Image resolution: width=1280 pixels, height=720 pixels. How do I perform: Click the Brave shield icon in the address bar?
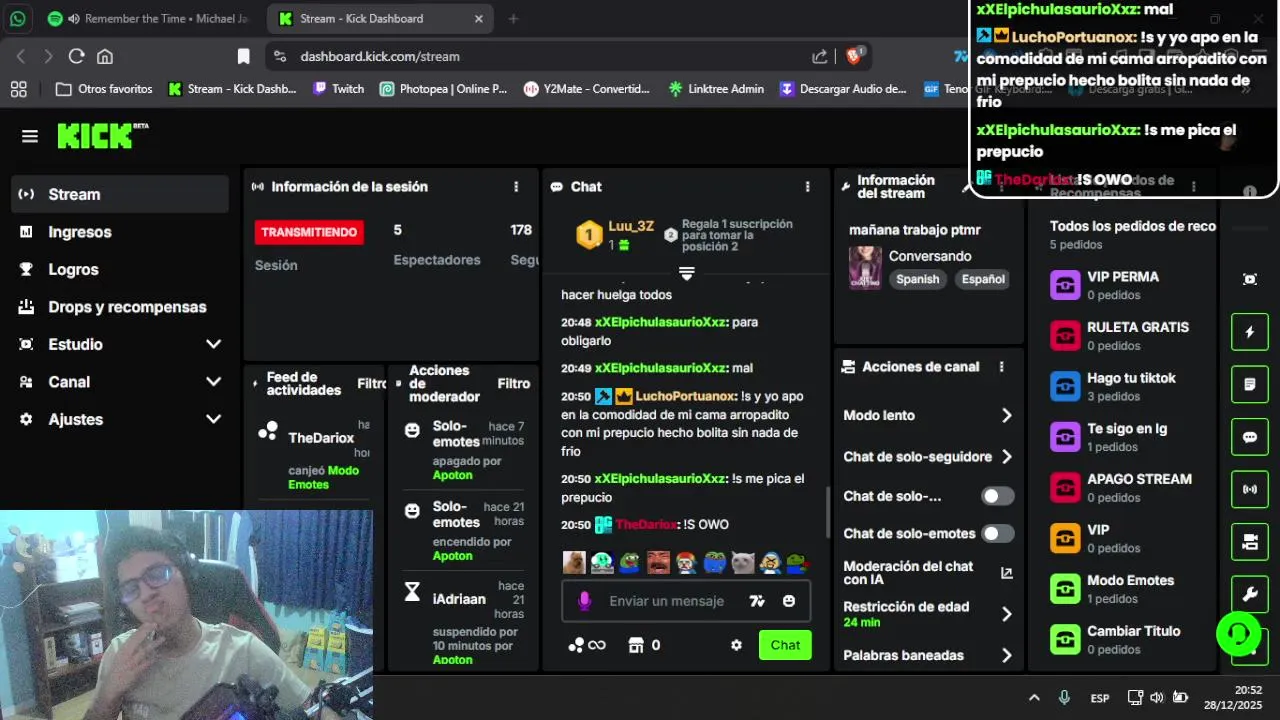point(854,56)
